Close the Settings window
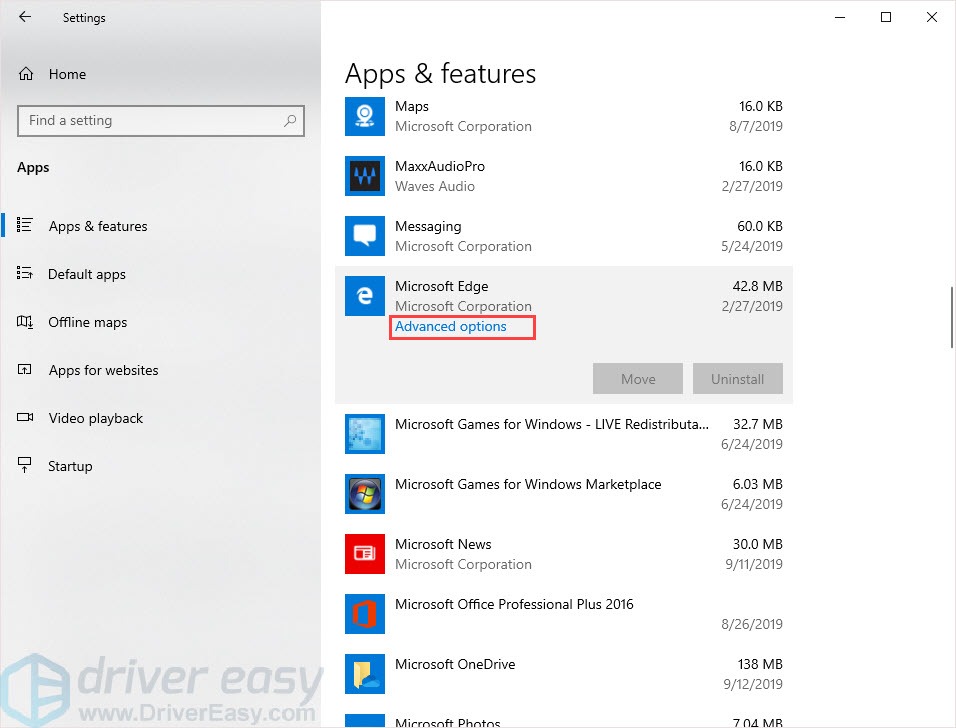Image resolution: width=956 pixels, height=728 pixels. point(932,17)
